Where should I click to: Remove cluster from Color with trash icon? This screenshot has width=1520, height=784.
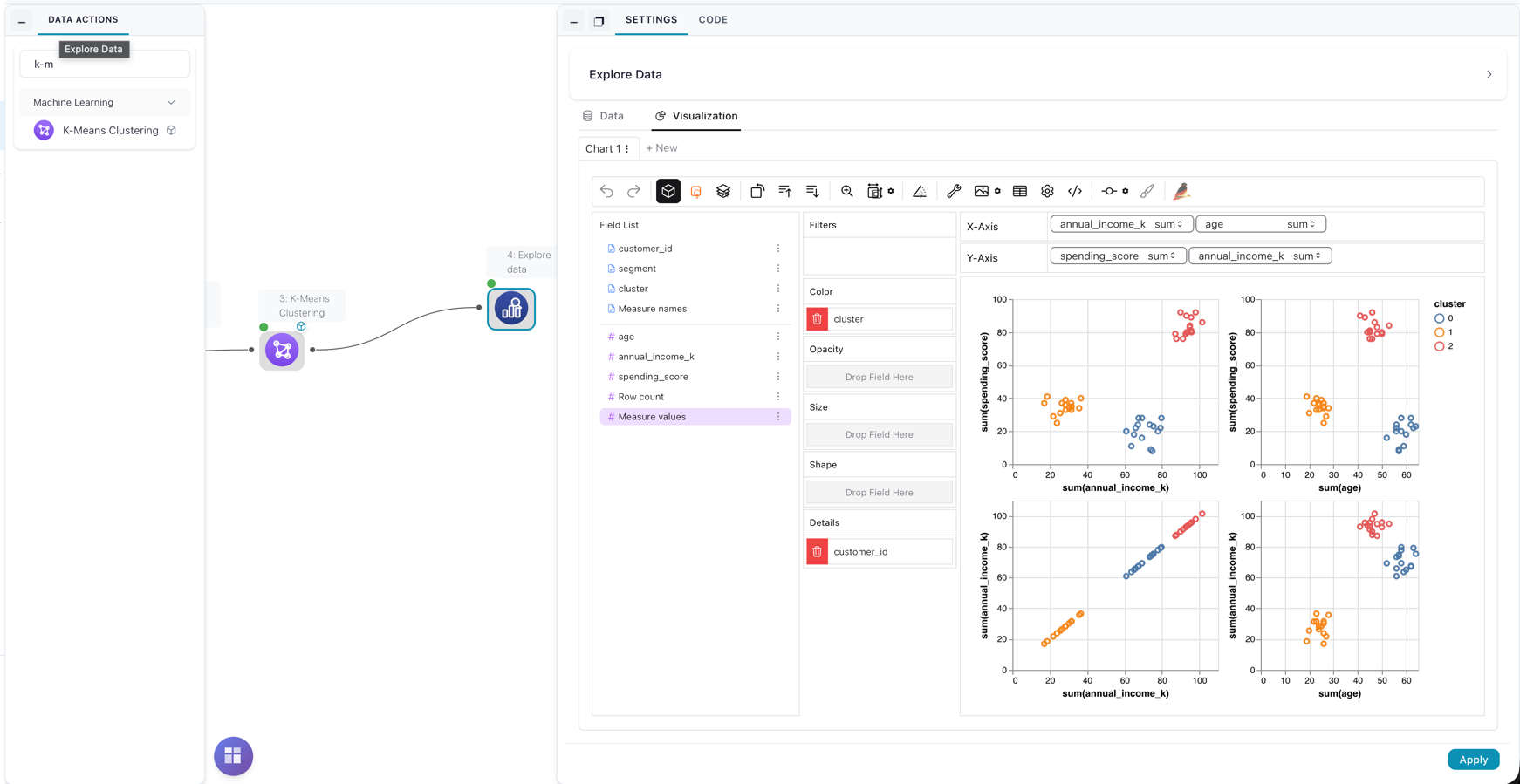[817, 319]
